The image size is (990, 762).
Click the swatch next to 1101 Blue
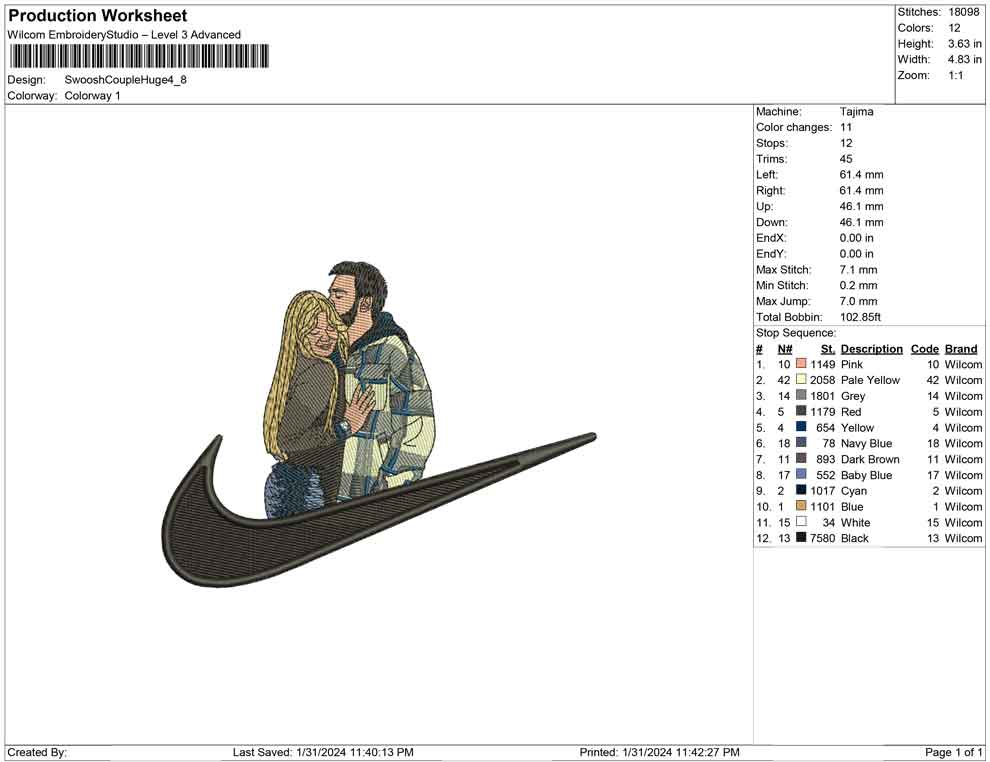click(x=801, y=506)
